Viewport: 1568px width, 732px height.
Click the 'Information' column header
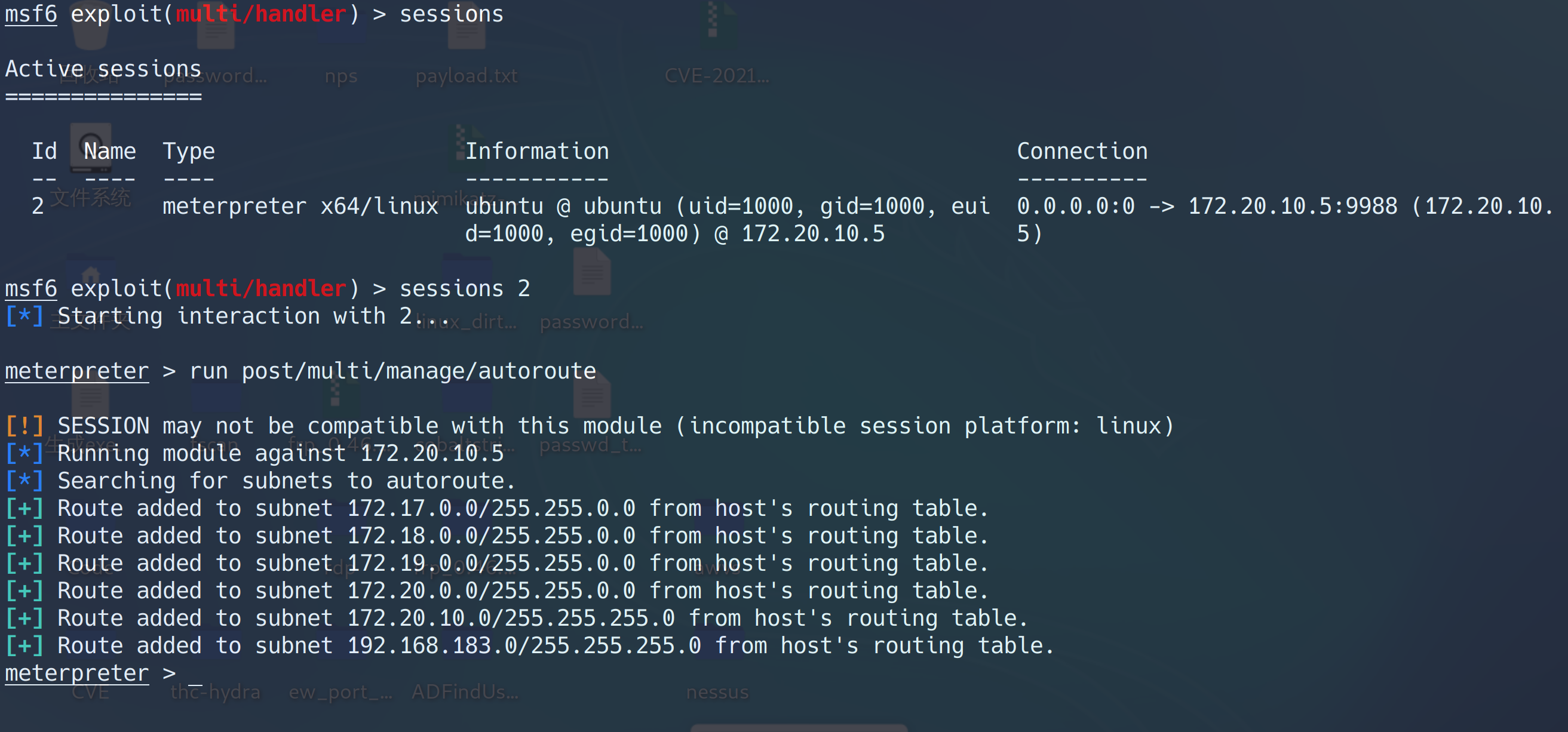tap(537, 151)
